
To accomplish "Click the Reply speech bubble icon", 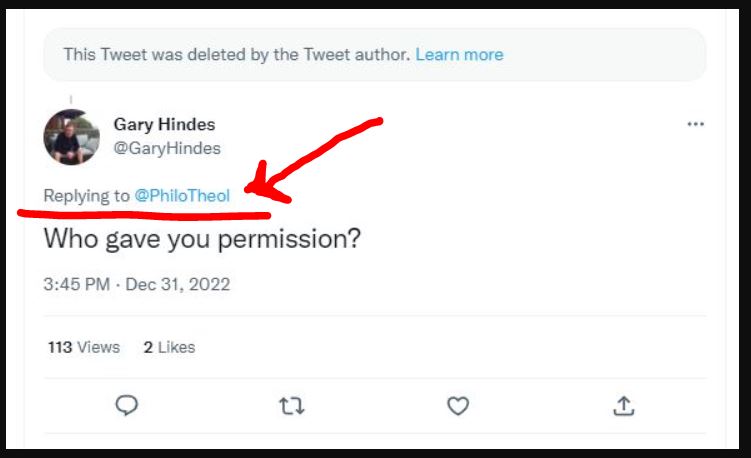I will point(127,405).
